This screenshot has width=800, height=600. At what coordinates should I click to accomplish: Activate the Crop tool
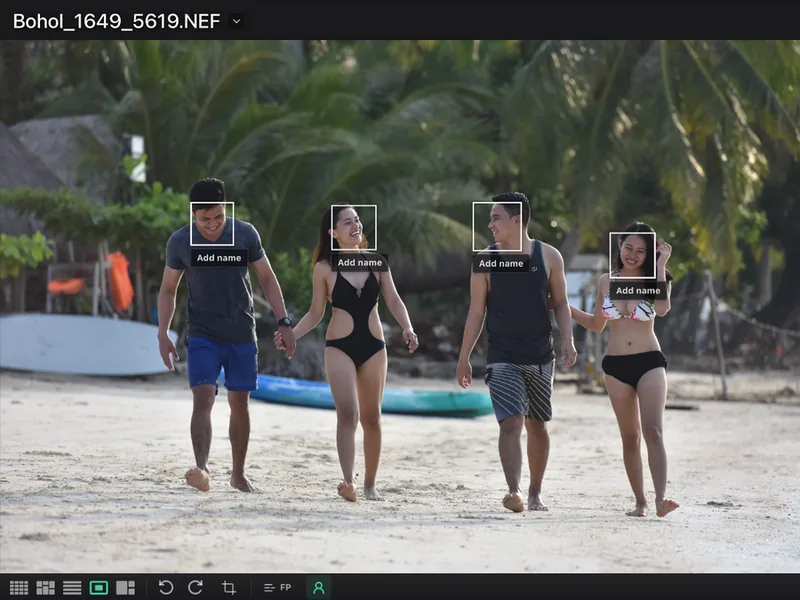pyautogui.click(x=229, y=588)
